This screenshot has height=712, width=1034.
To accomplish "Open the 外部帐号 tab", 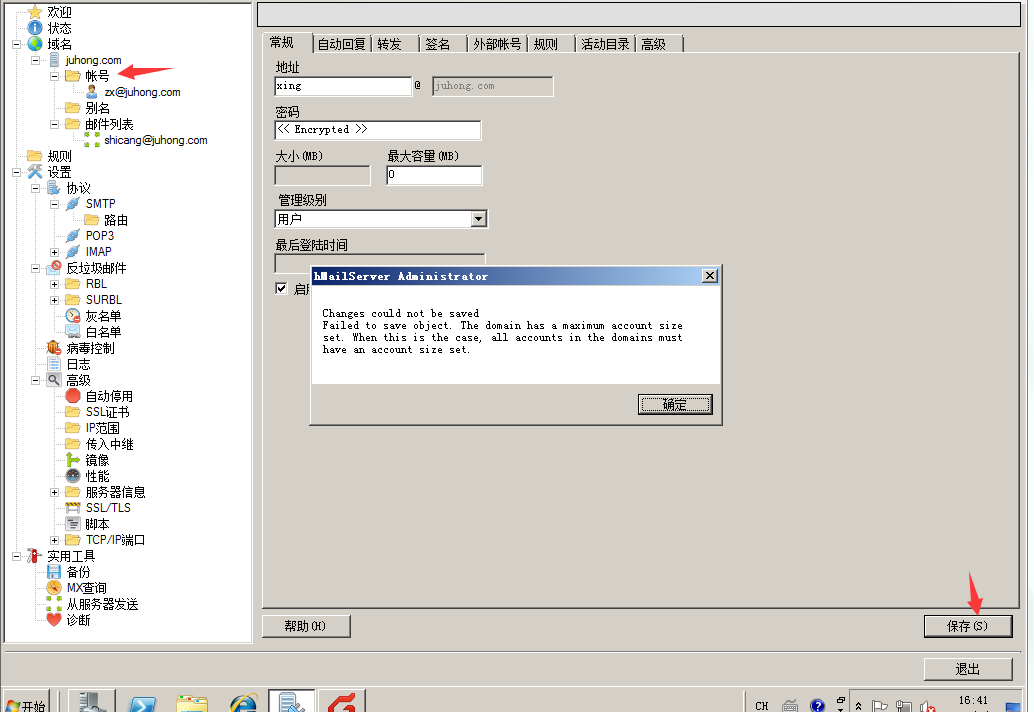I will coord(497,44).
